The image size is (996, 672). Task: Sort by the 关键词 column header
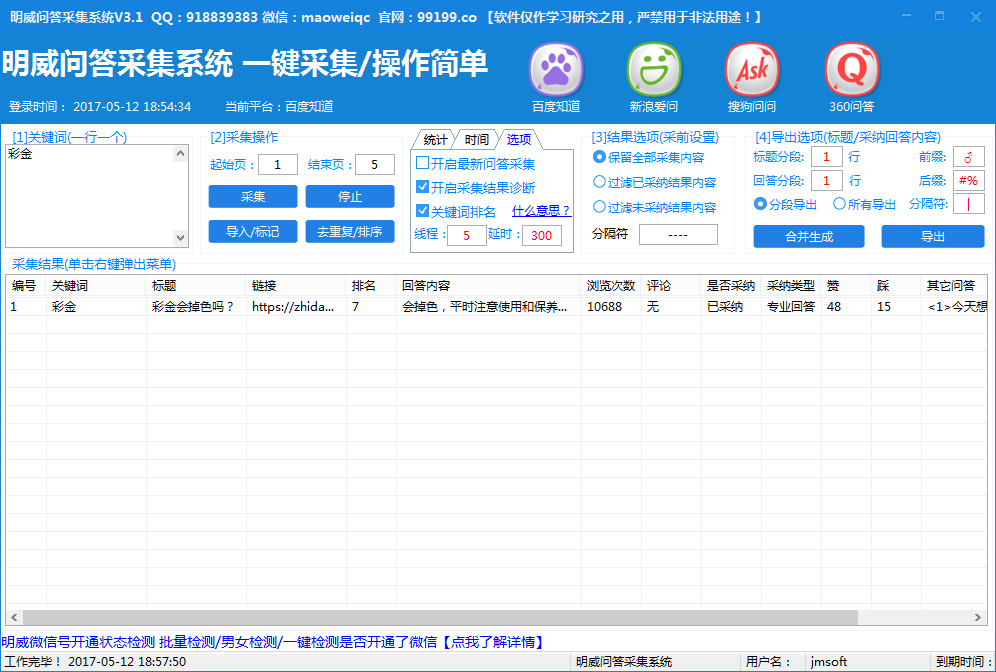[96, 286]
